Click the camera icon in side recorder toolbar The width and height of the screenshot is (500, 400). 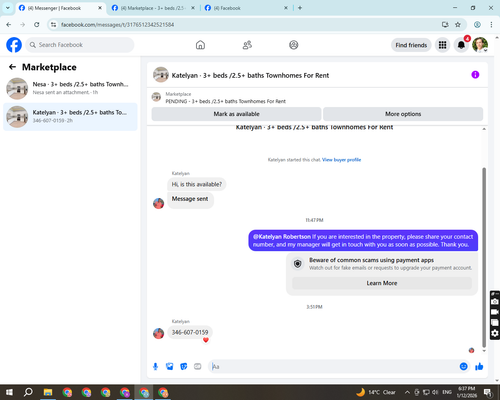click(495, 301)
